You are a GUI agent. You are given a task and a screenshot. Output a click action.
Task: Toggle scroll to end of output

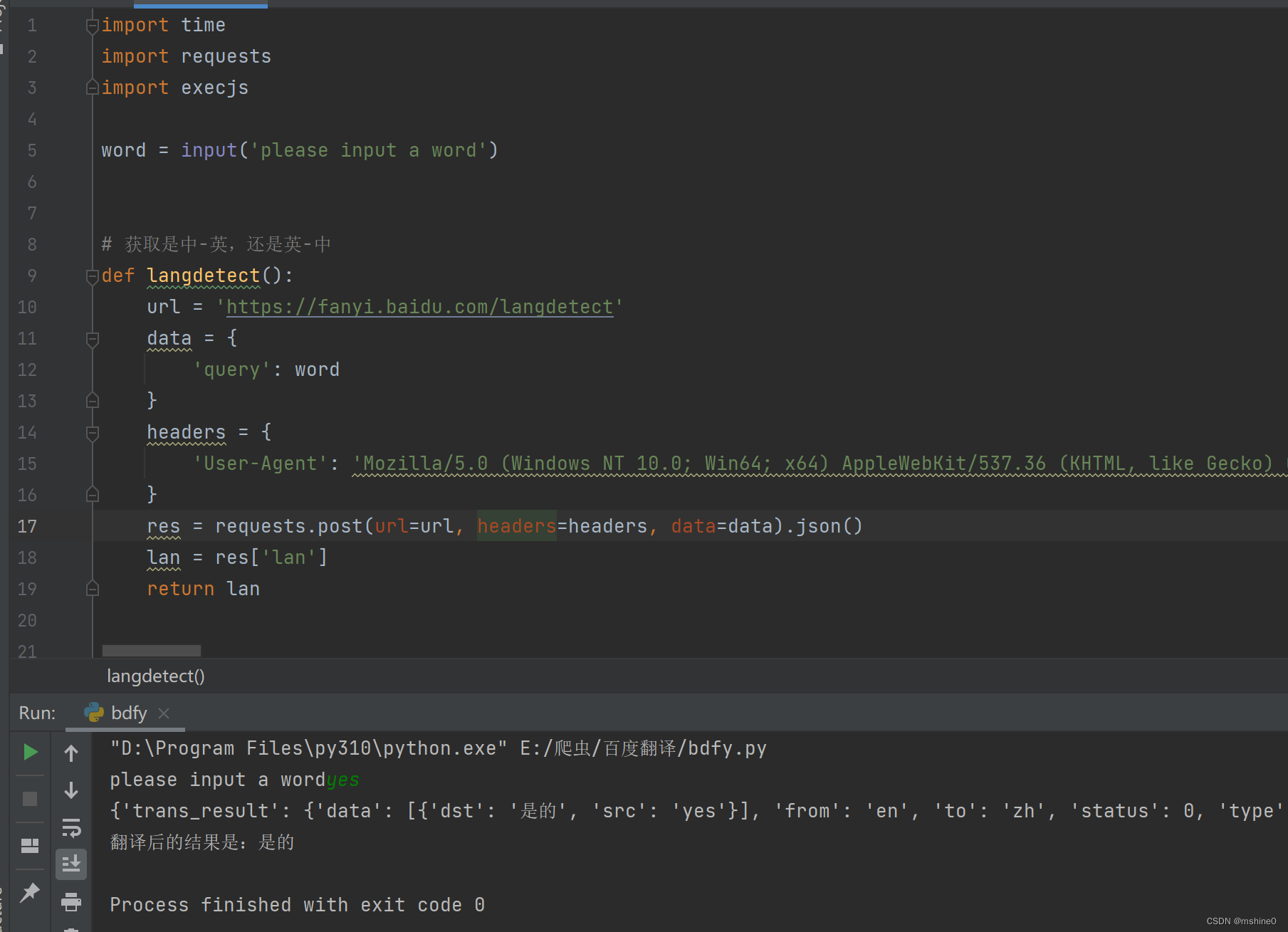[71, 864]
